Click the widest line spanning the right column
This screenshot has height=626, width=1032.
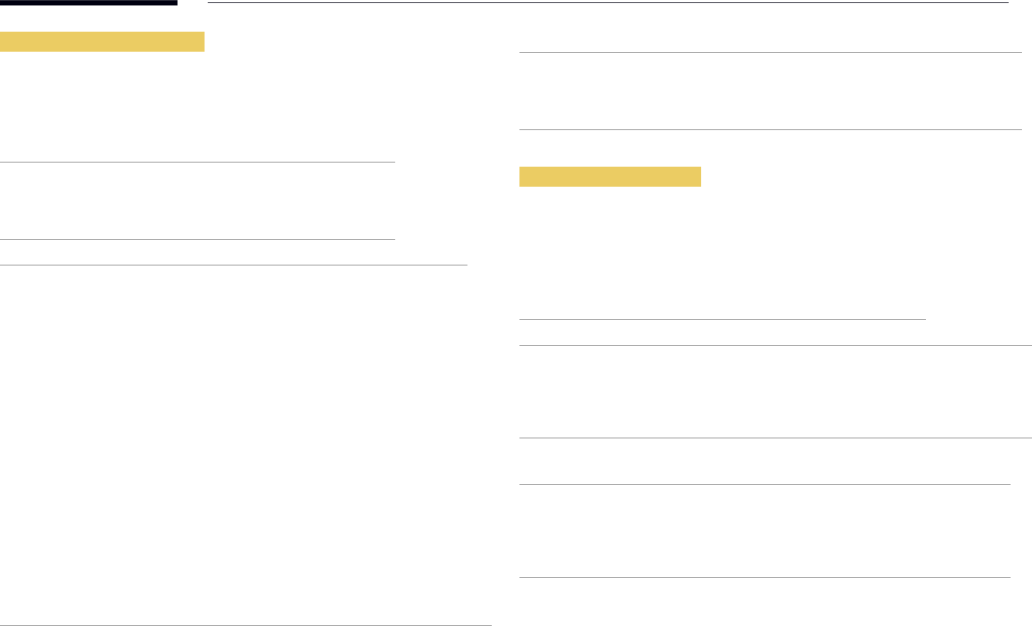[x=775, y=346]
